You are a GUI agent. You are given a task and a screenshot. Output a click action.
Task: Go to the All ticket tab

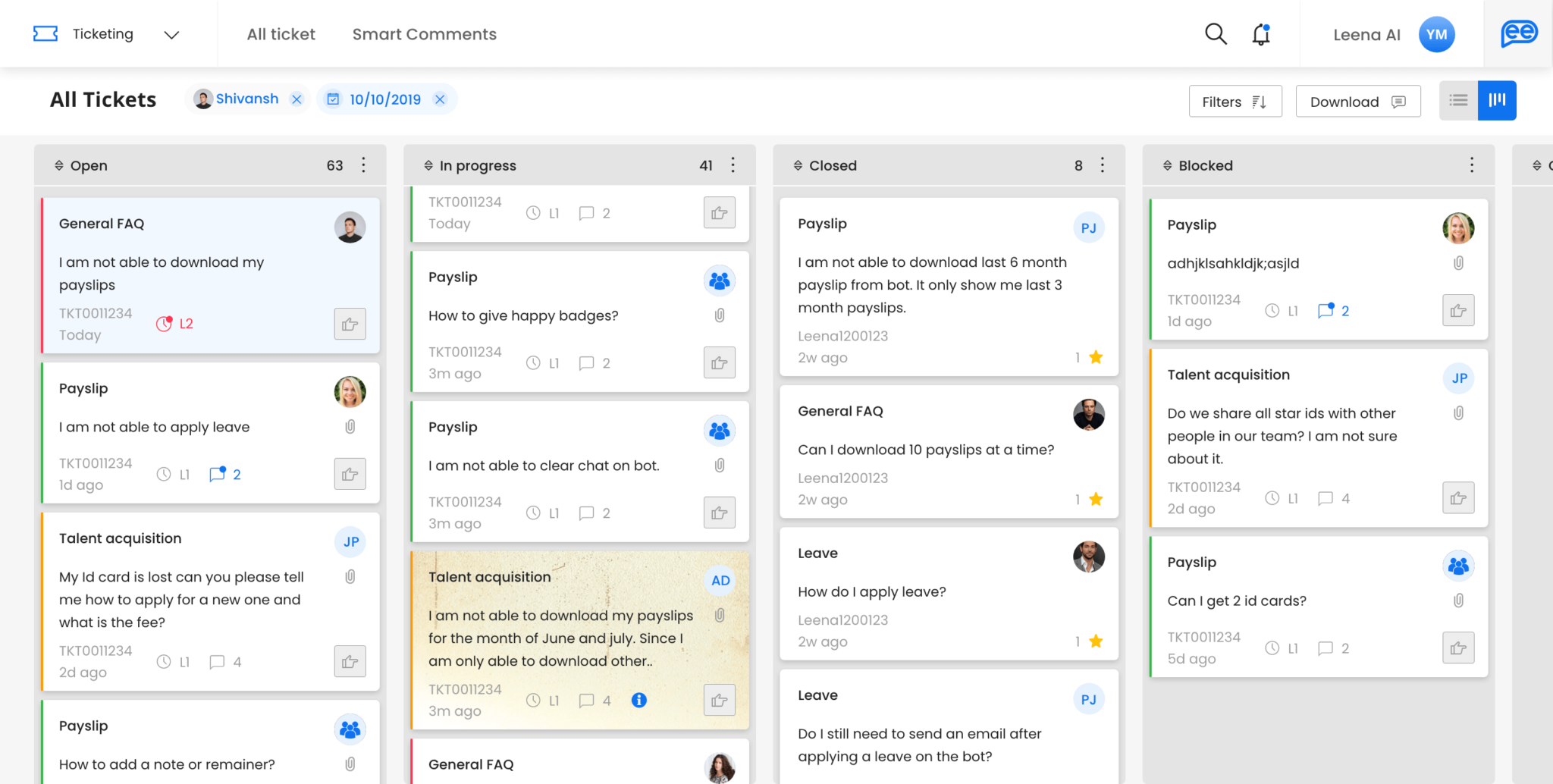(281, 34)
